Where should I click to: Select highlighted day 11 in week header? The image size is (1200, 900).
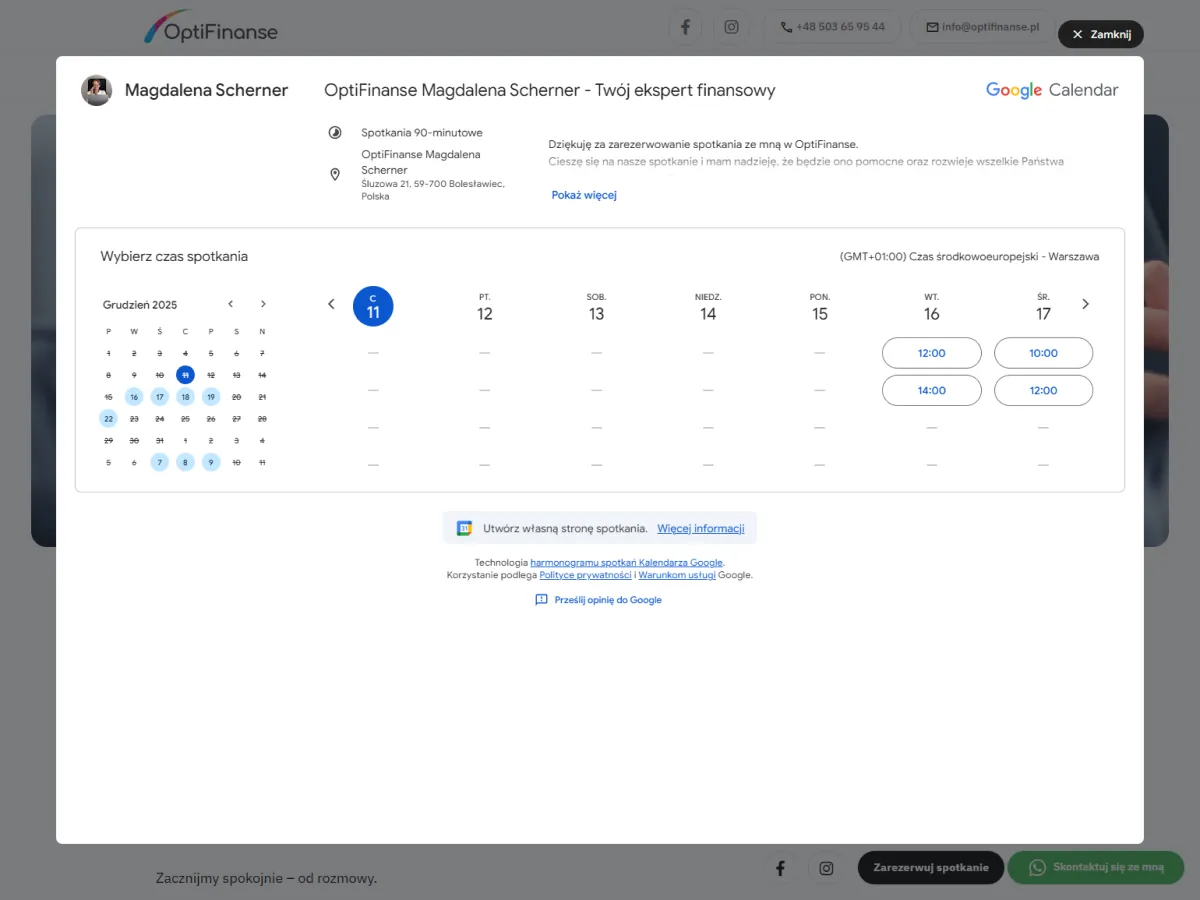point(373,307)
